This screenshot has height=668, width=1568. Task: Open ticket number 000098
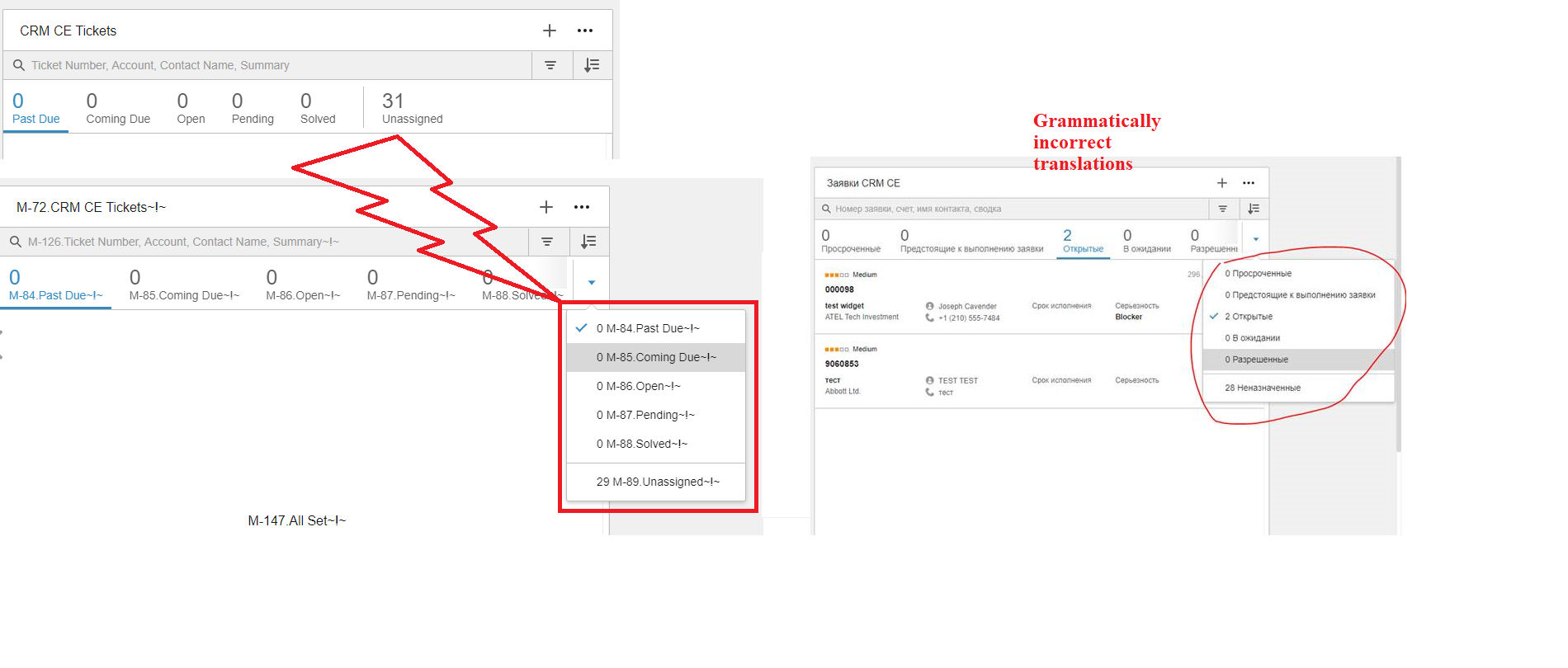839,289
